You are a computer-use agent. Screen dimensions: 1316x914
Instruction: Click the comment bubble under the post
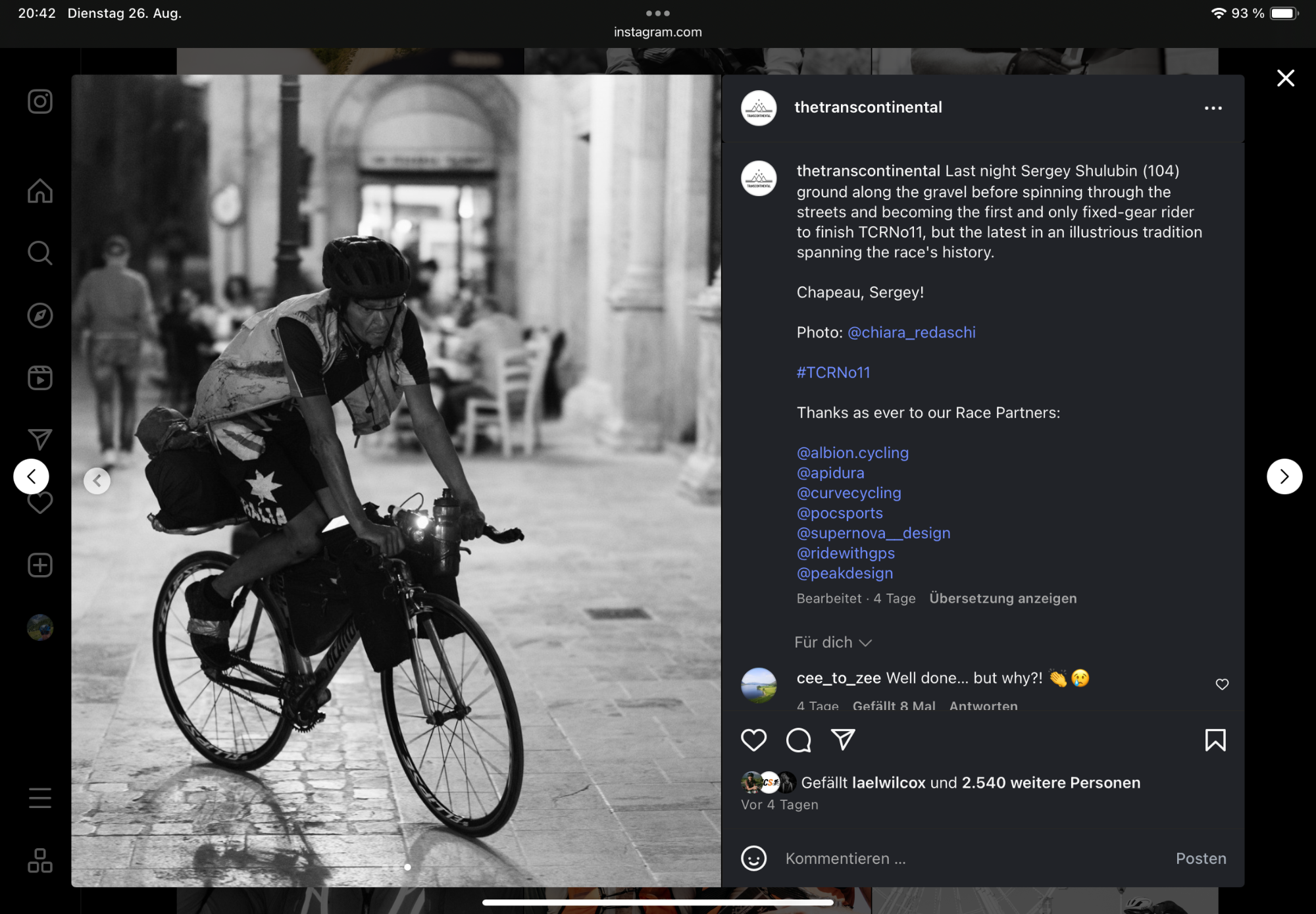pos(798,740)
